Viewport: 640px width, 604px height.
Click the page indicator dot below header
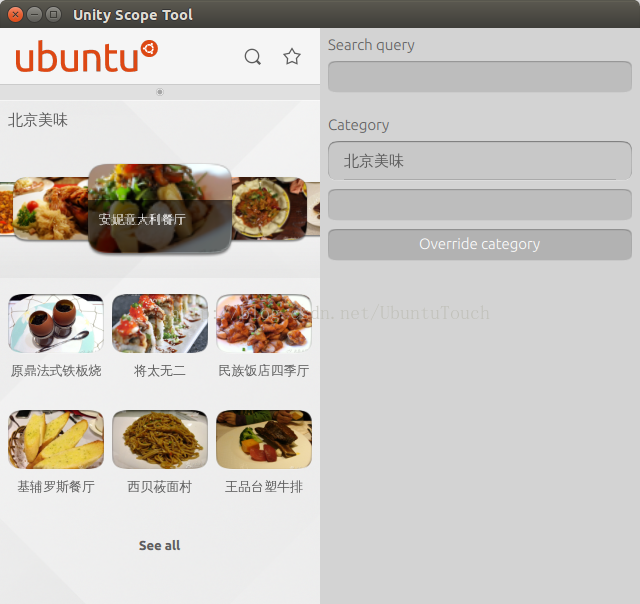click(x=160, y=92)
